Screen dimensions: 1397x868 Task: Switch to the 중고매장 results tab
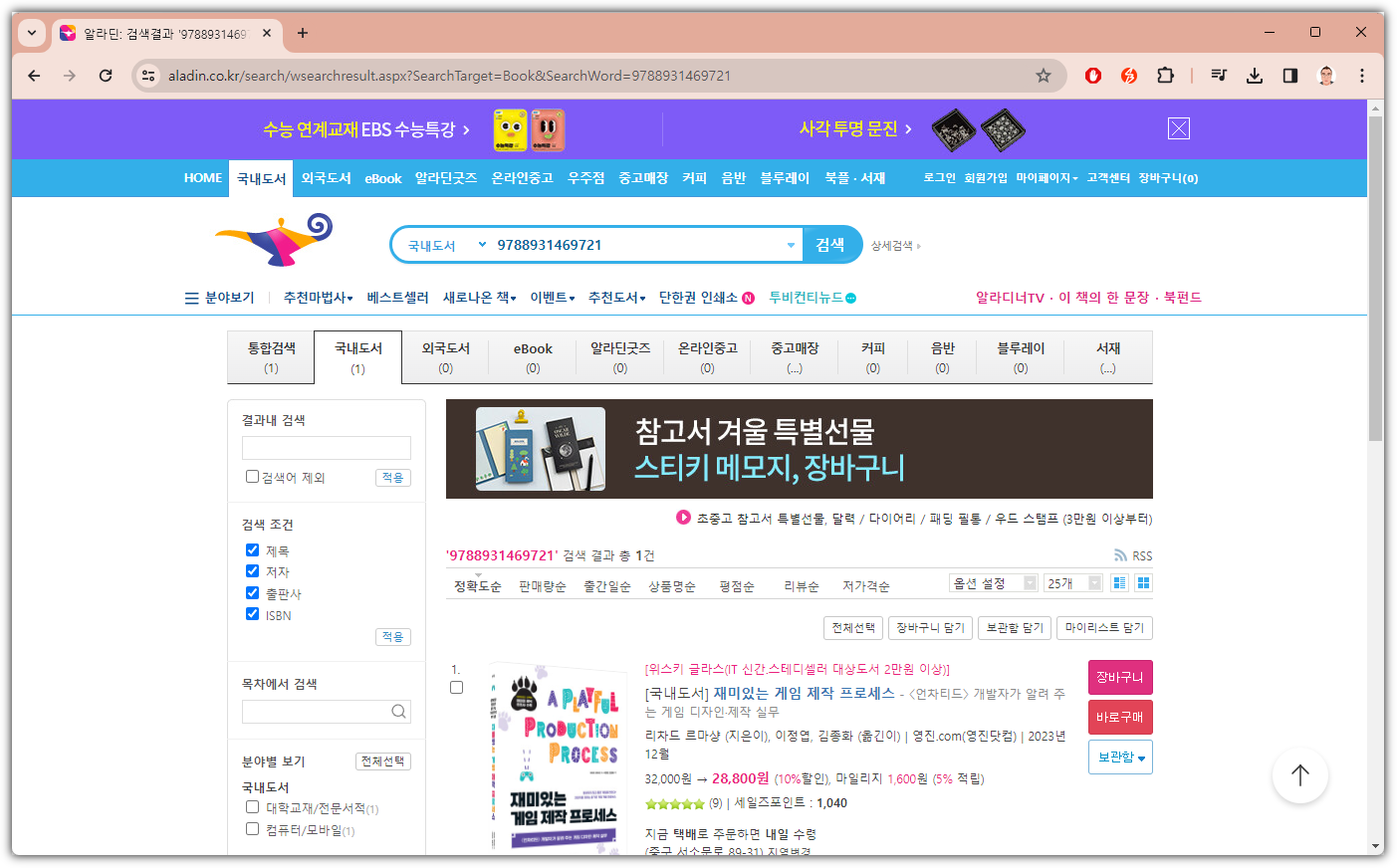[795, 357]
